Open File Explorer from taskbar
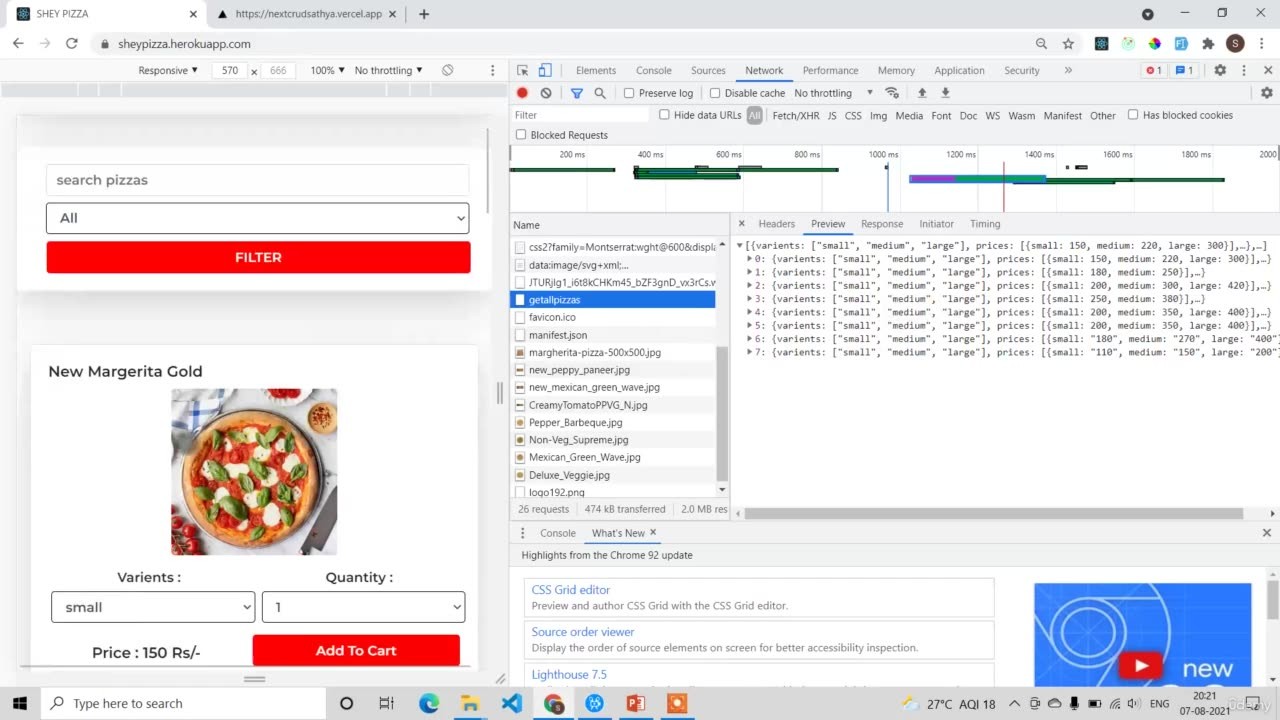Screen dimensions: 1280x720 (x=470, y=703)
